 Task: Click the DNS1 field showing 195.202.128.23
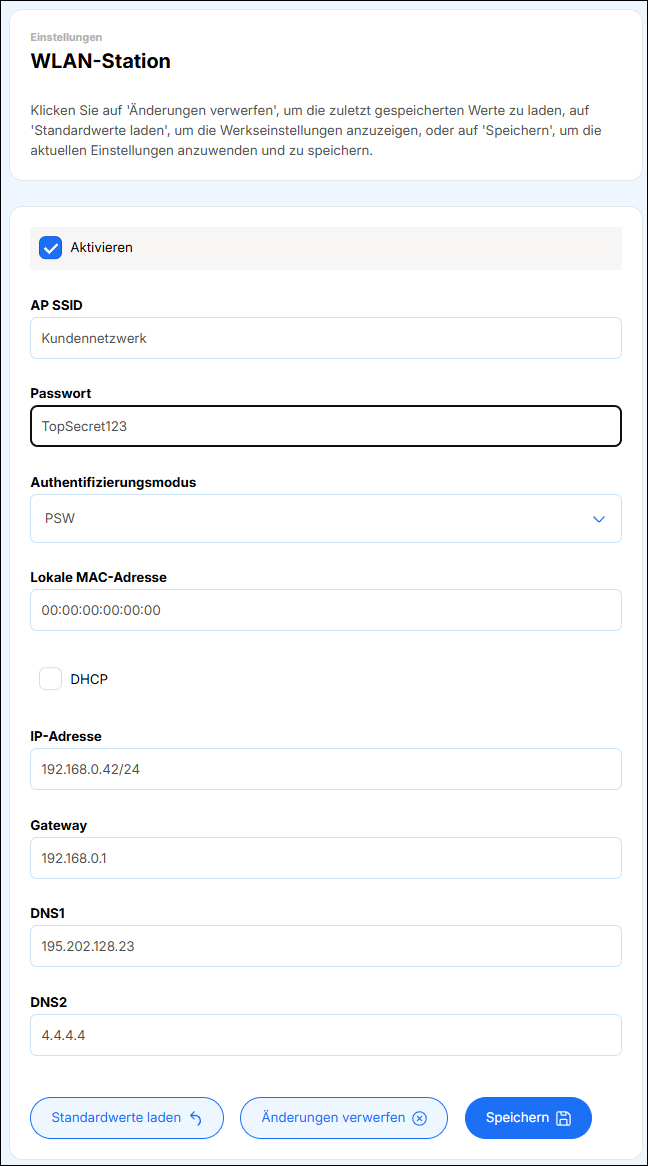pos(326,946)
